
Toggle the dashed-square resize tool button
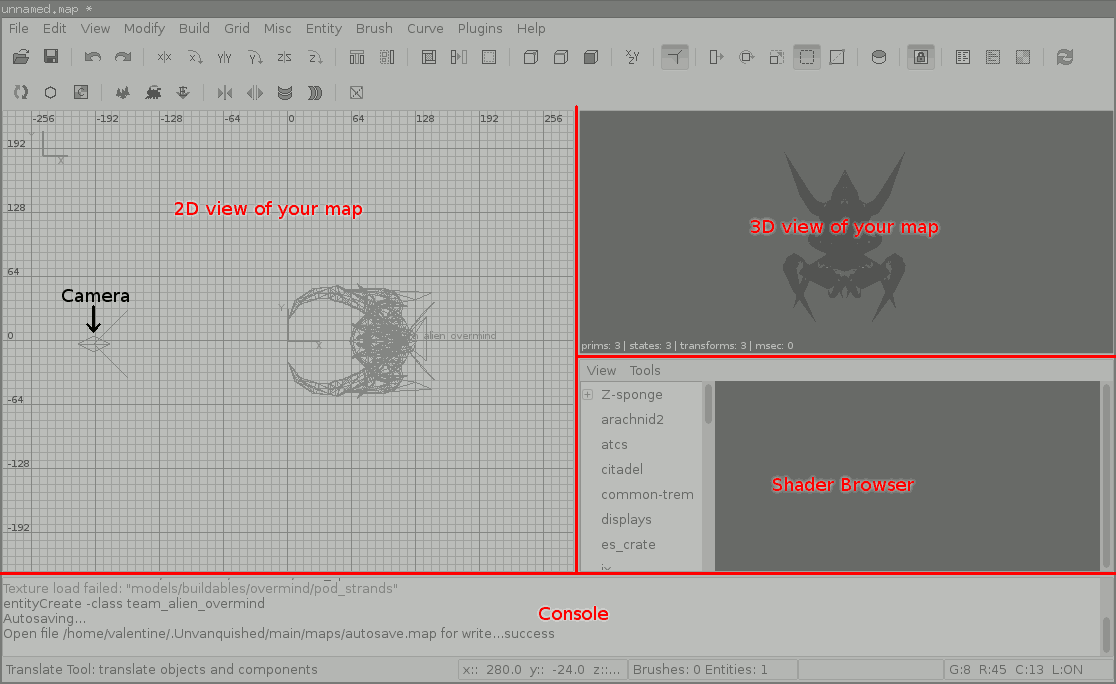coord(806,58)
